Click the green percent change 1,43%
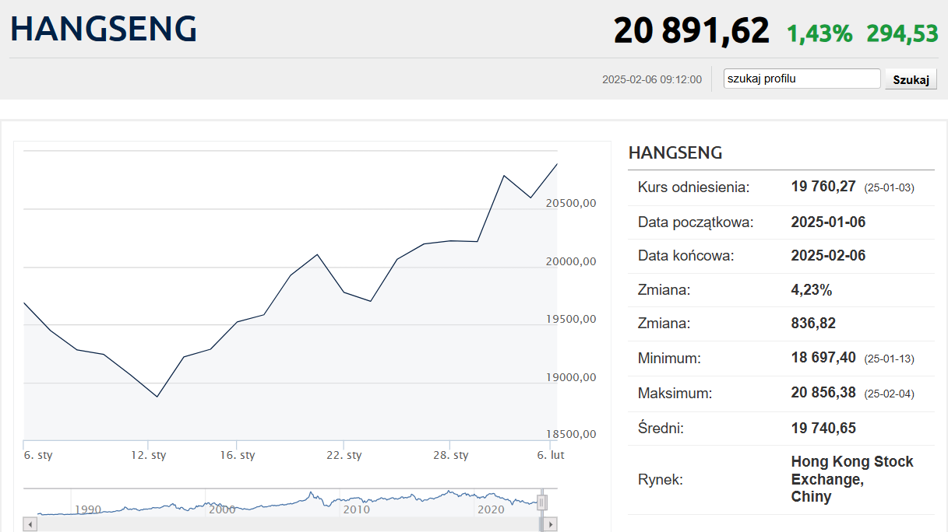 tap(819, 33)
